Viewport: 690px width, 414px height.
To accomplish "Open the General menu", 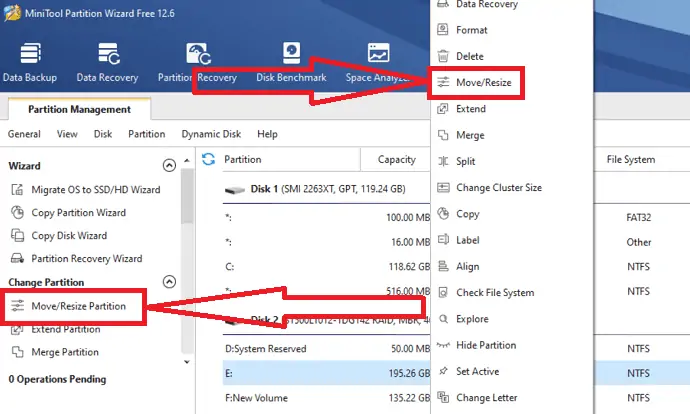I will 24,134.
